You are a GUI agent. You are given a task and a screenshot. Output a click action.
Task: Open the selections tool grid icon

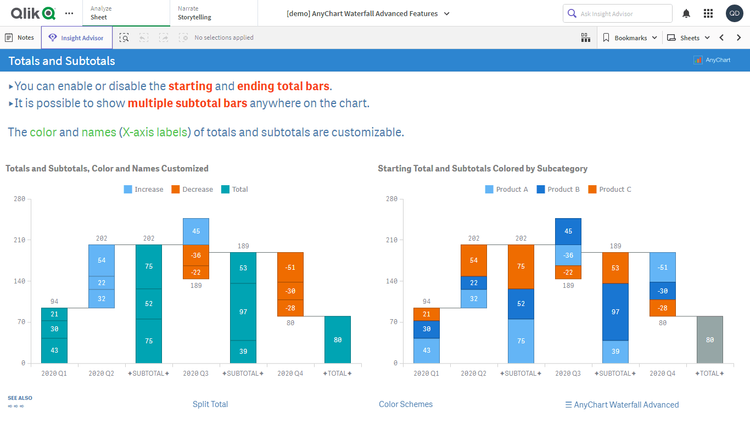coord(585,37)
